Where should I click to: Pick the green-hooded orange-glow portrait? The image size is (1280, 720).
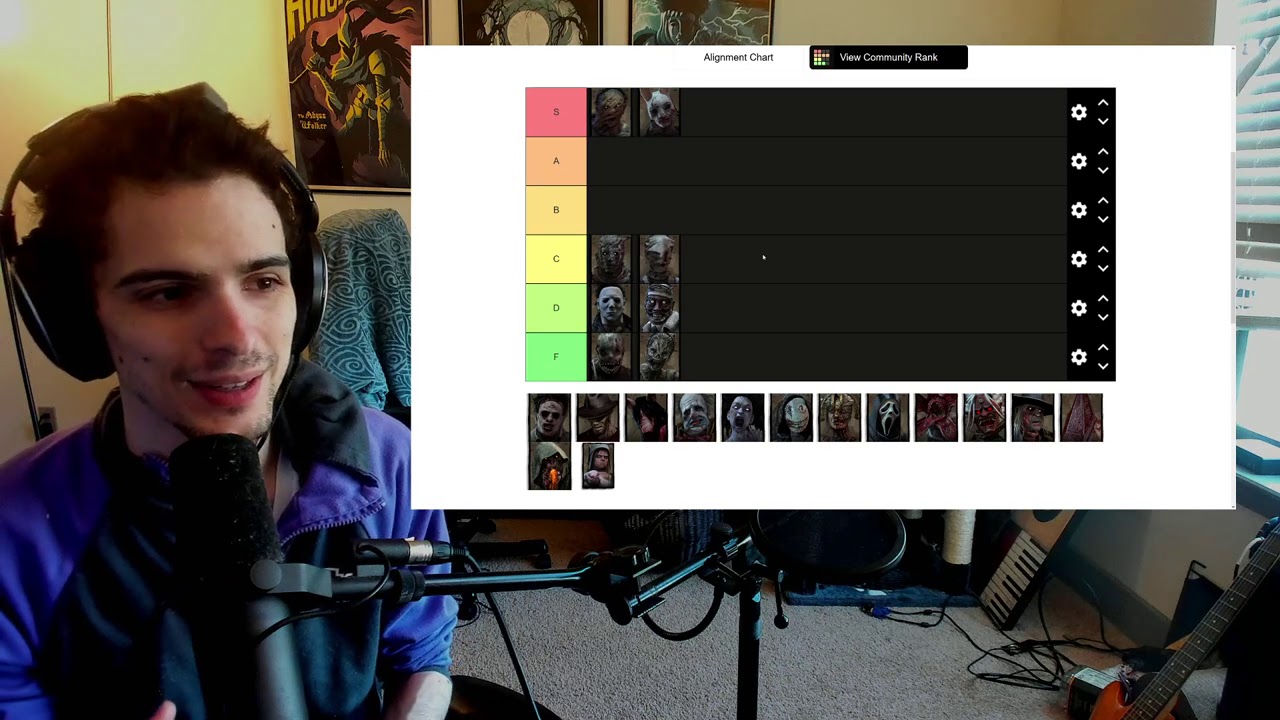(549, 466)
